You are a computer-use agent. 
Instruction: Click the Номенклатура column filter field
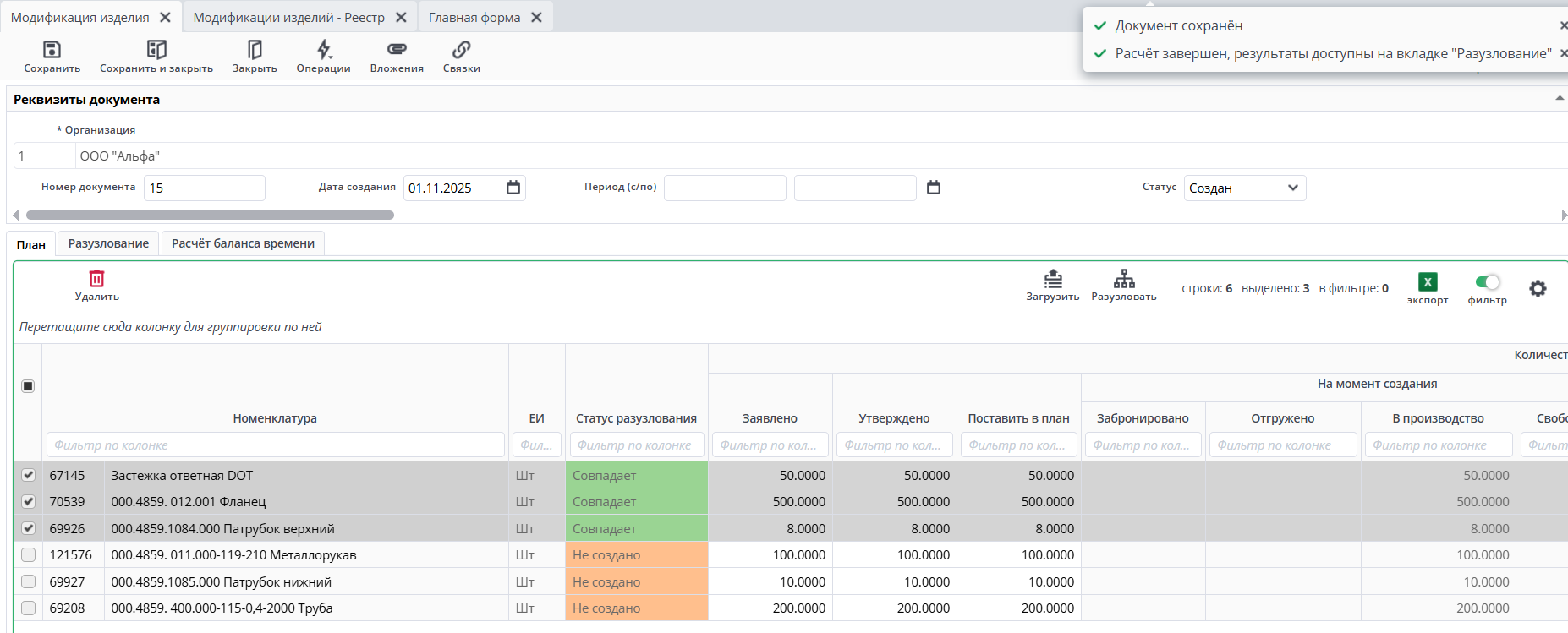tap(275, 445)
